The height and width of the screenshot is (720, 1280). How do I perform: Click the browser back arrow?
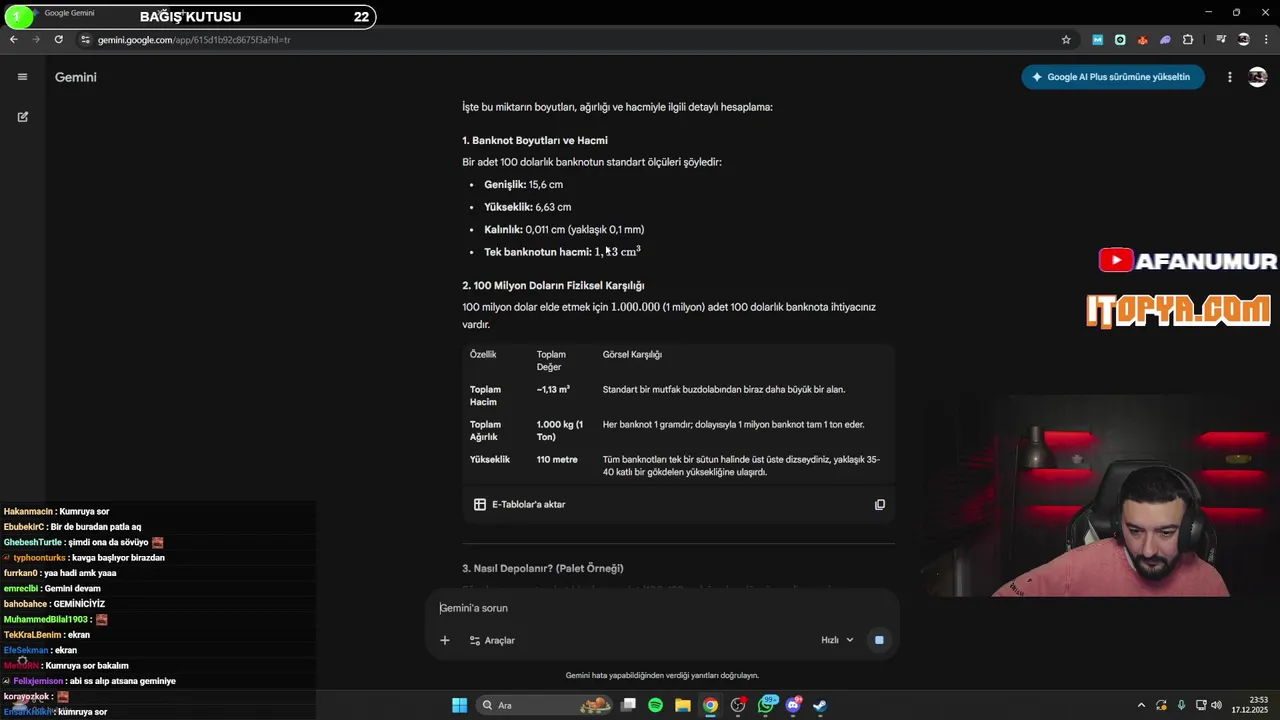click(x=14, y=40)
